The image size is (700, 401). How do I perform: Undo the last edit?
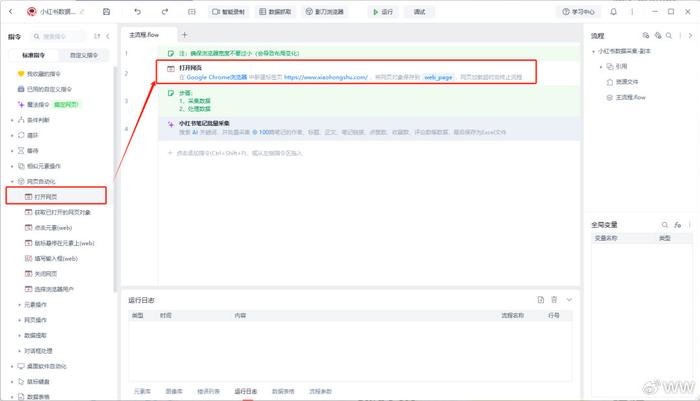pos(138,12)
